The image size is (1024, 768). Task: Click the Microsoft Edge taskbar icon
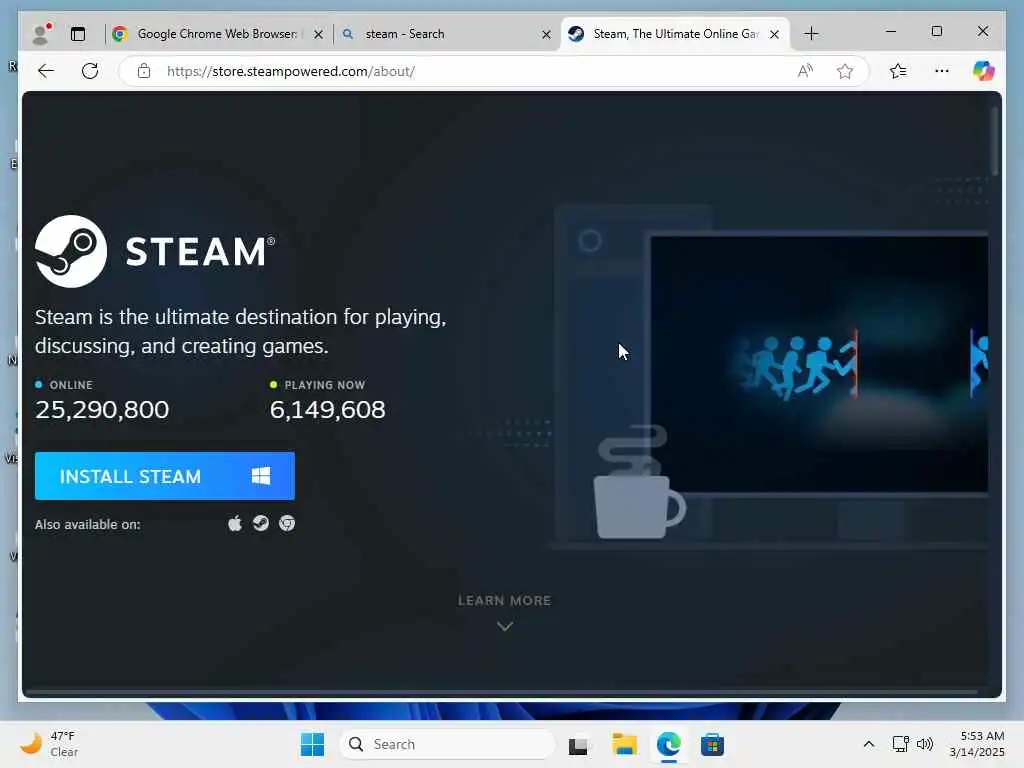pyautogui.click(x=669, y=744)
